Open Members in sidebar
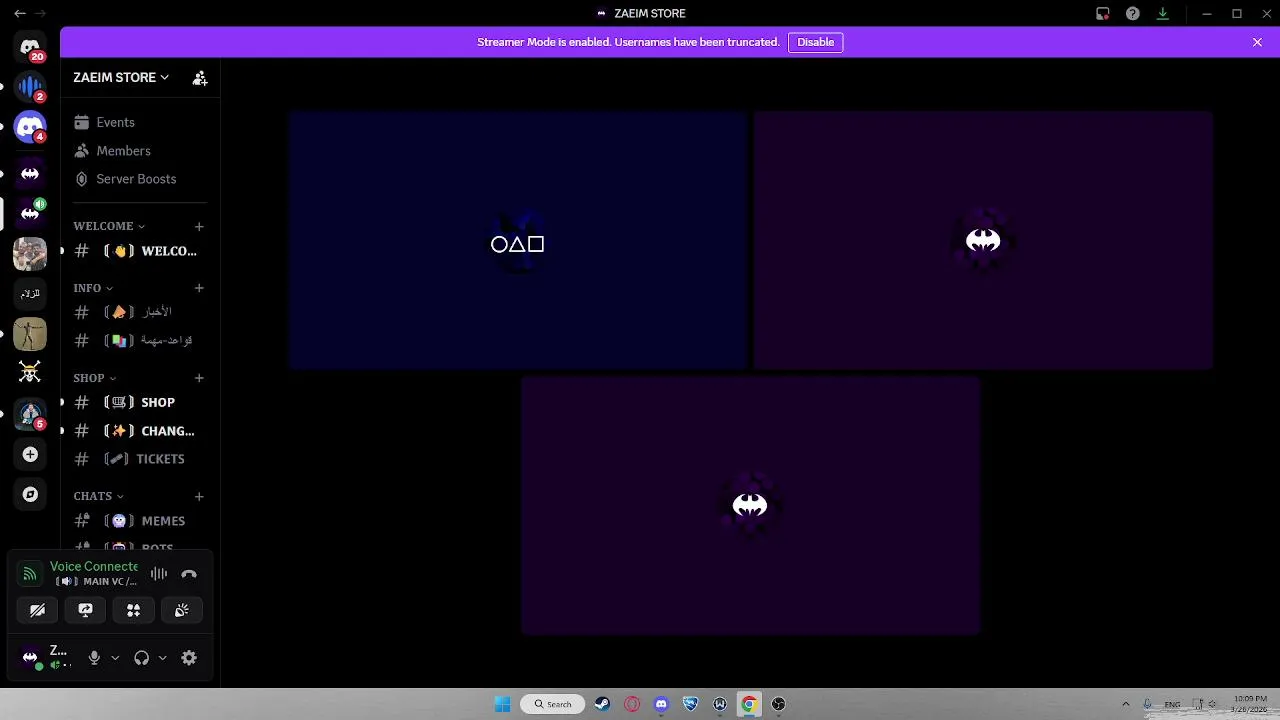The image size is (1280, 720). 138,151
